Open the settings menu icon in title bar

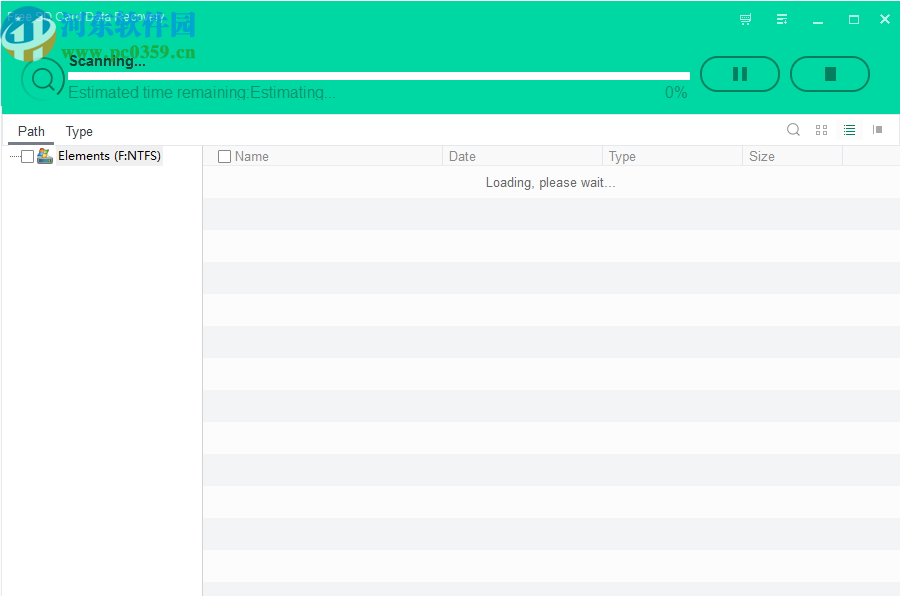(x=782, y=19)
